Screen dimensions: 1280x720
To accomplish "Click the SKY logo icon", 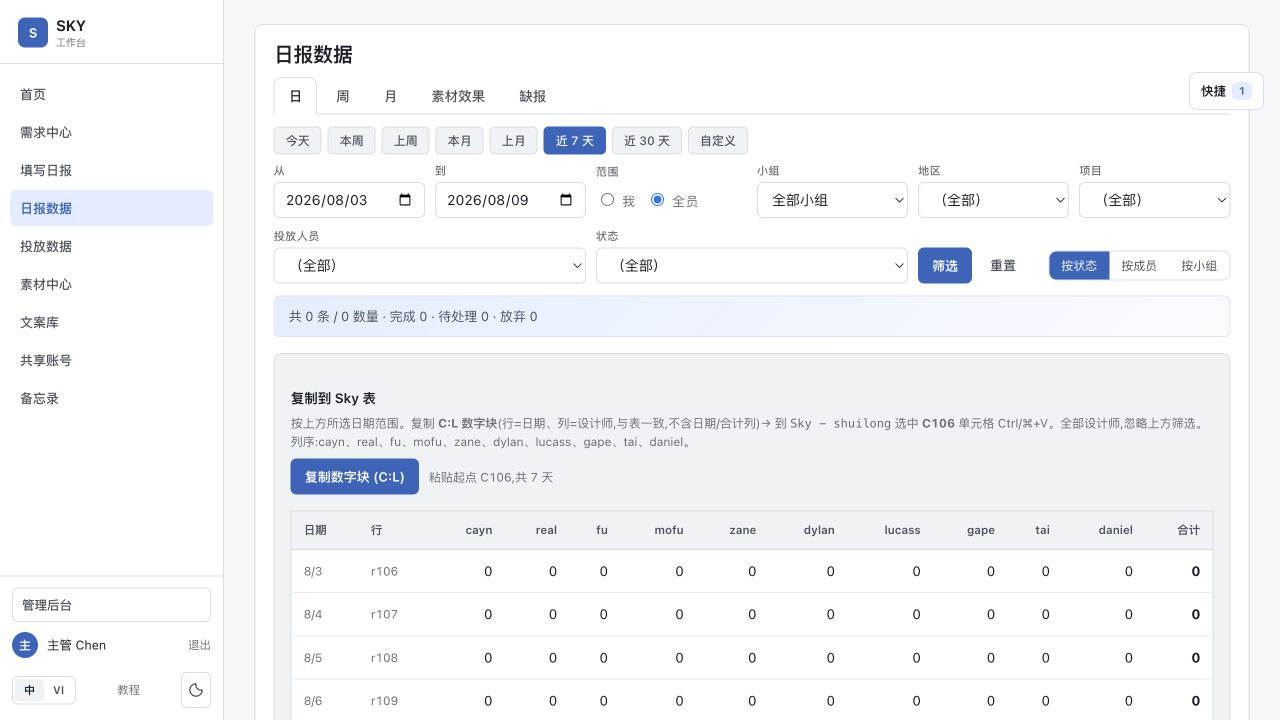I will 33,33.
